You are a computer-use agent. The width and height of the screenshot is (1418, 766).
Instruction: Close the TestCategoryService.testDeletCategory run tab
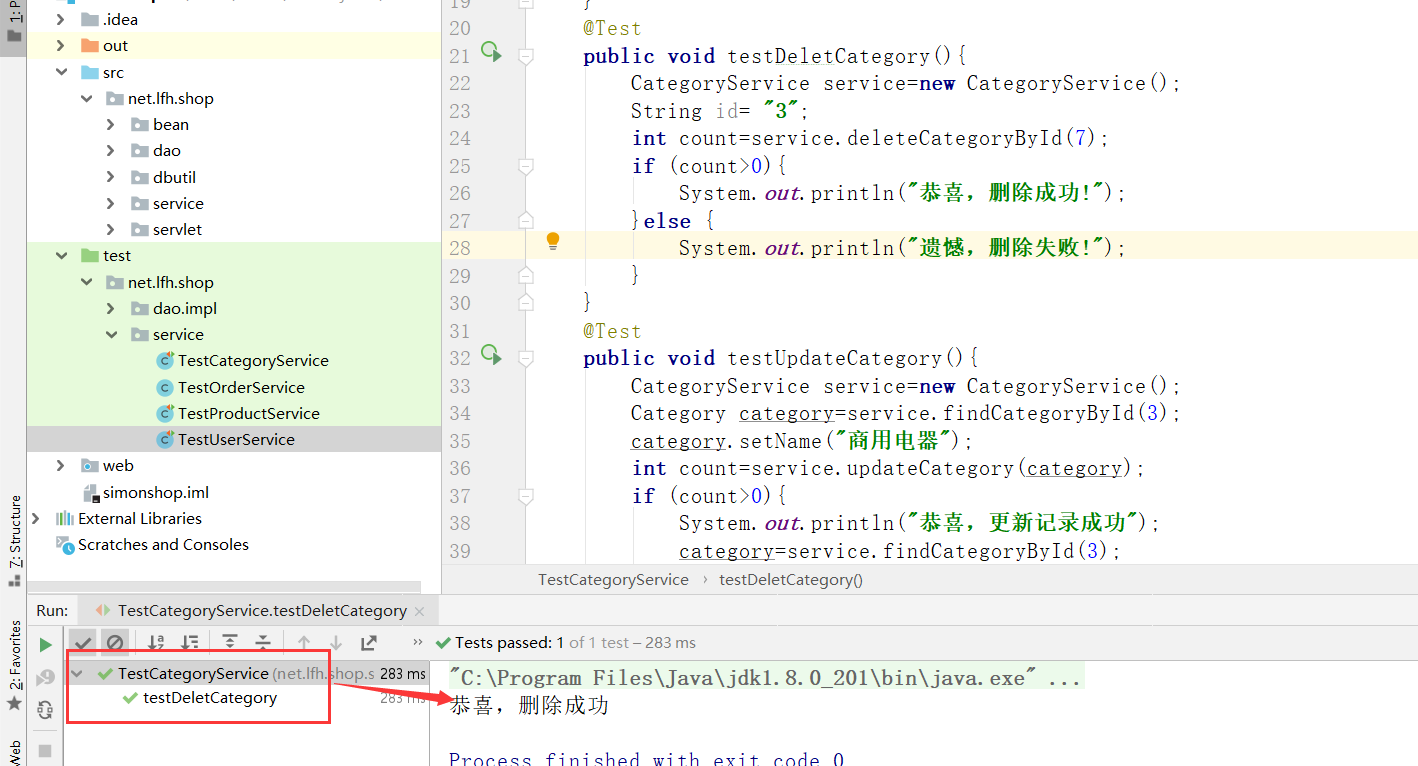coord(419,611)
